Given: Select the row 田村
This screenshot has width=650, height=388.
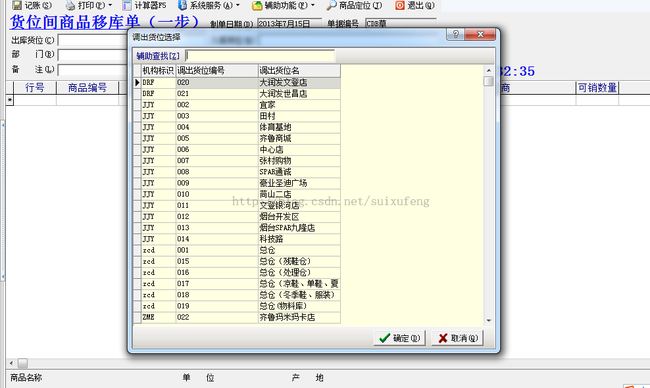Looking at the screenshot, I should 237,116.
